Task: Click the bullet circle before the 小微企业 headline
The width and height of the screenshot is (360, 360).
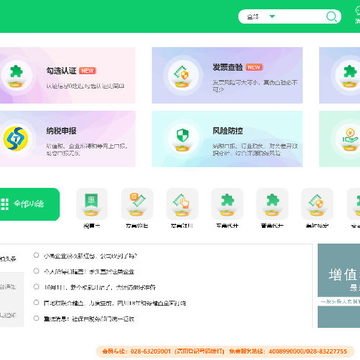Action: pyautogui.click(x=36, y=255)
